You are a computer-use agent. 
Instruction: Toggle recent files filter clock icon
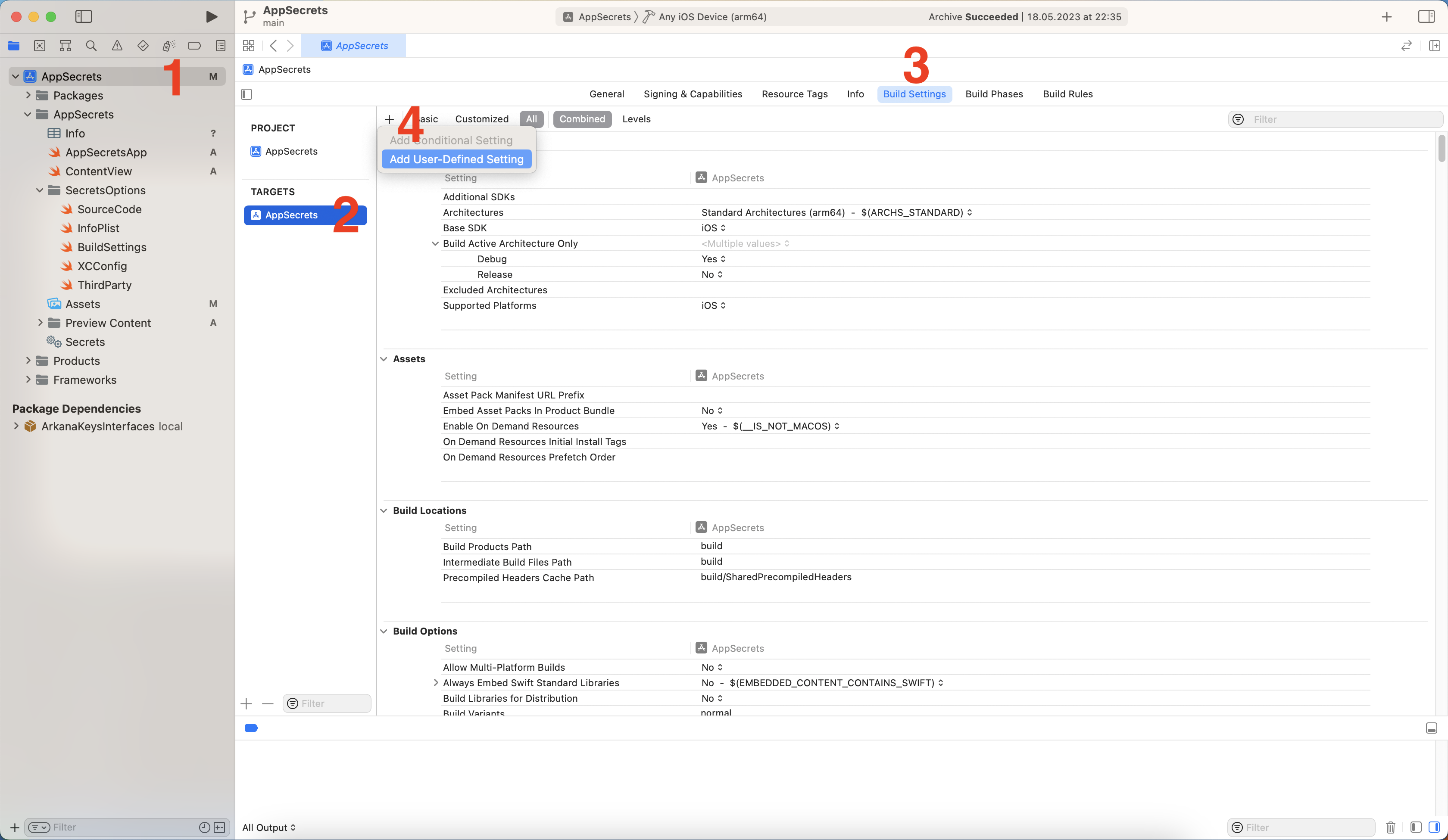tap(204, 827)
